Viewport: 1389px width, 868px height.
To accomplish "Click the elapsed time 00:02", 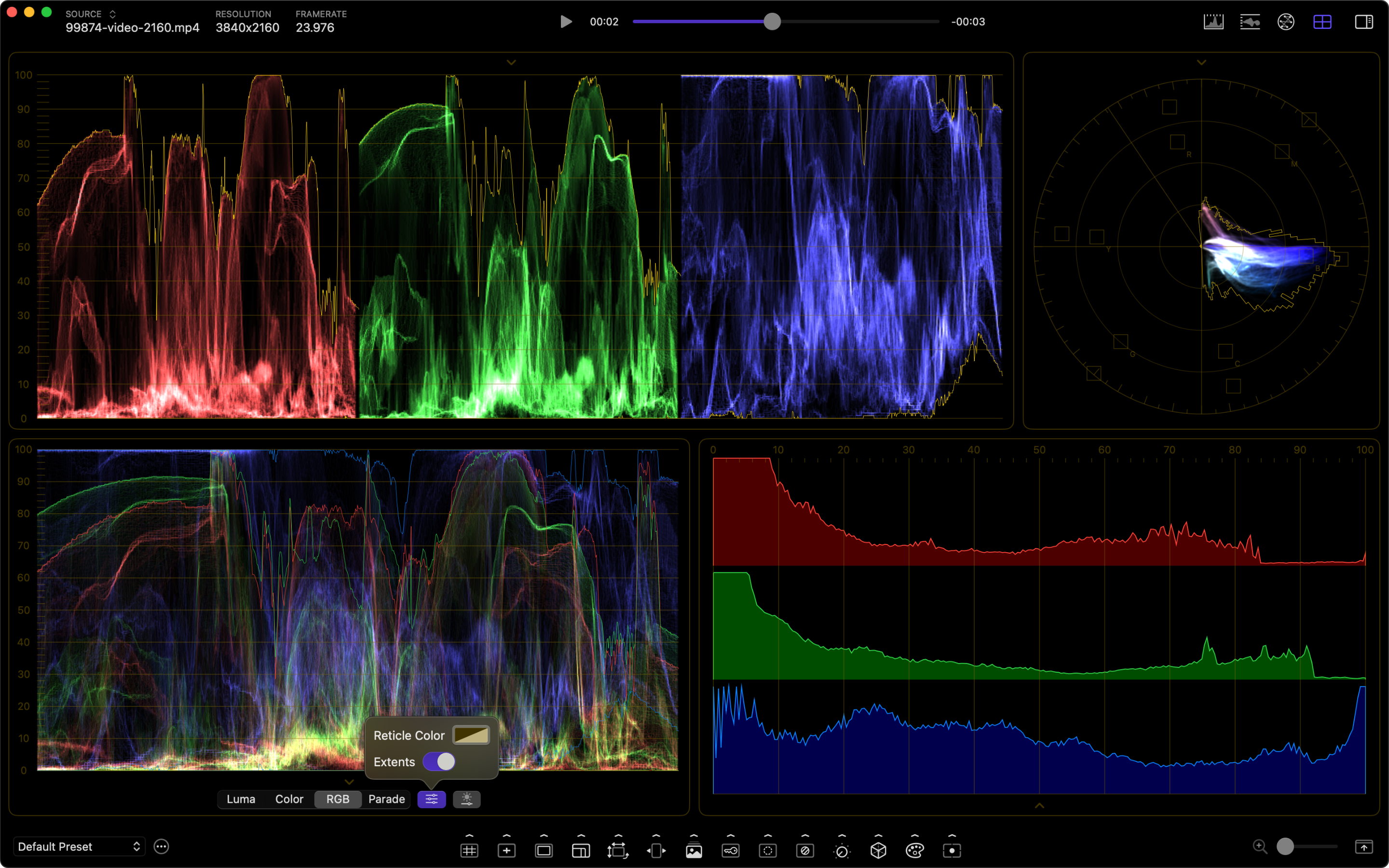I will (604, 22).
